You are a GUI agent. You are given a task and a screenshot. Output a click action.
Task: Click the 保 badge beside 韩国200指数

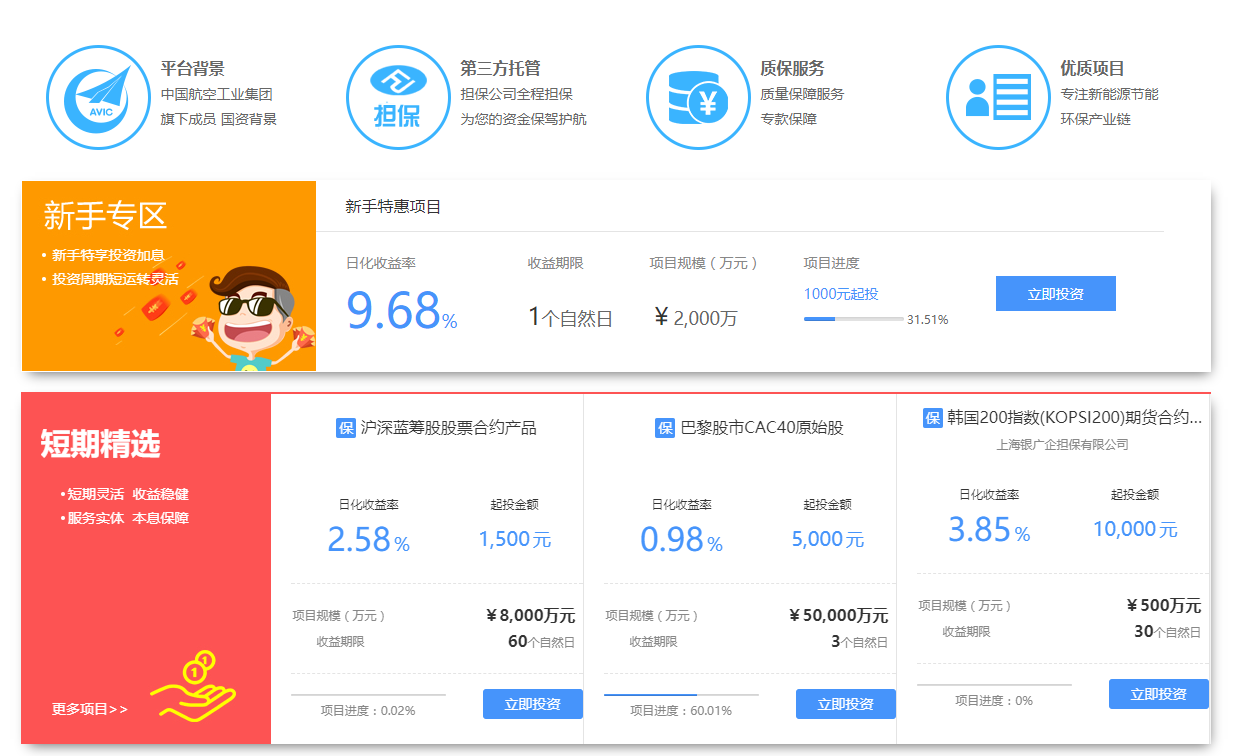(x=933, y=418)
